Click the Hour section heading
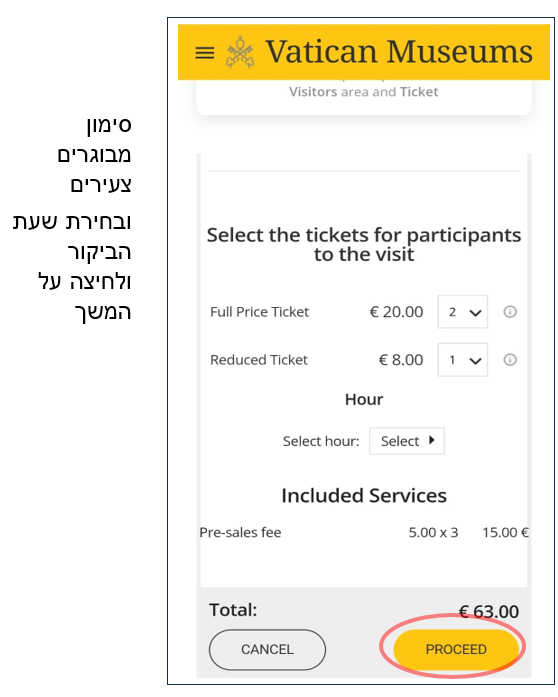The image size is (558, 697). [364, 399]
